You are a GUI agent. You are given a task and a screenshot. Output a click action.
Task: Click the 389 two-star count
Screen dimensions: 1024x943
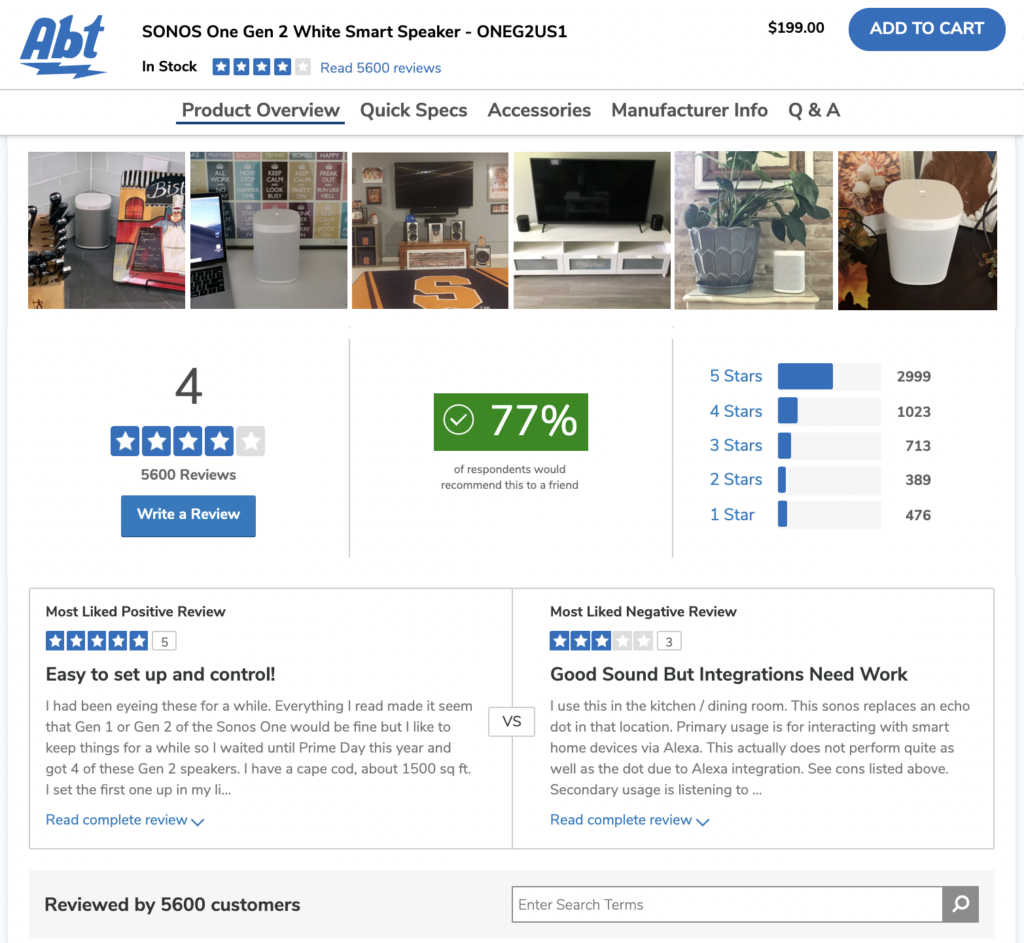pos(918,479)
